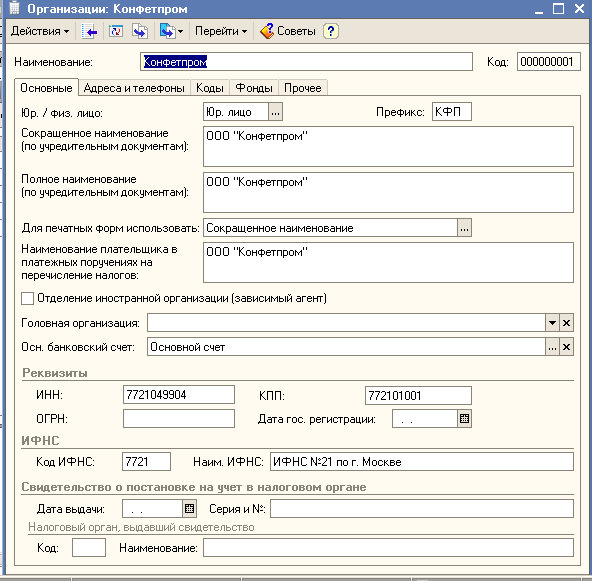592x581 pixels.
Task: Clear Осн. банковский счет with X button
Action: coord(566,347)
